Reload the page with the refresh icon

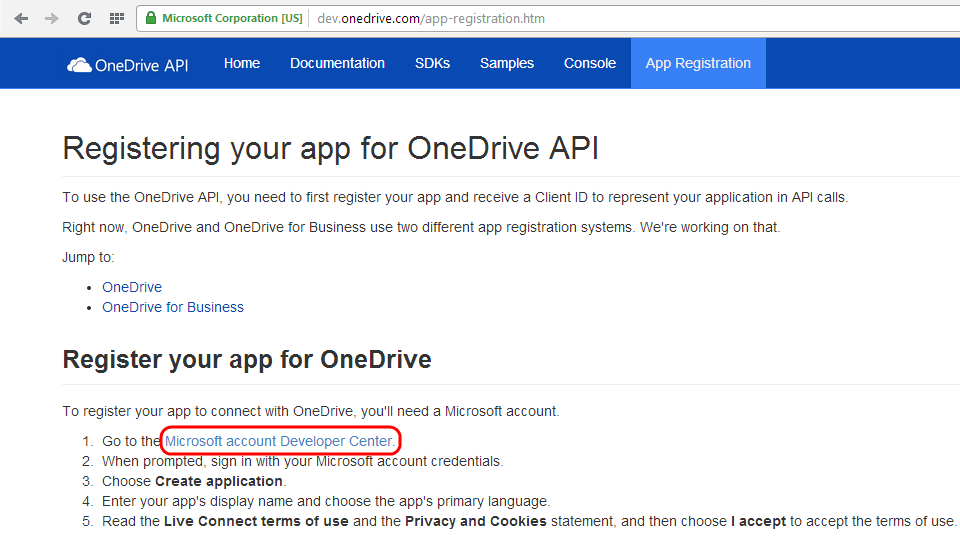[84, 18]
